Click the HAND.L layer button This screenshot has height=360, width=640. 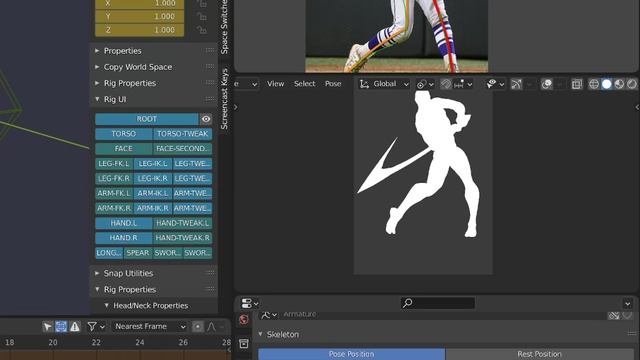pos(124,223)
